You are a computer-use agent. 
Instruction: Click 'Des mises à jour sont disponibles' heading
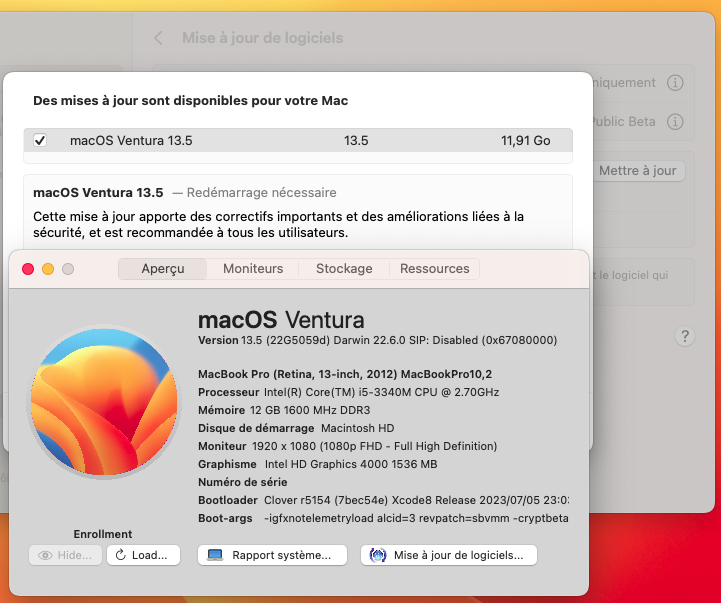click(x=190, y=101)
